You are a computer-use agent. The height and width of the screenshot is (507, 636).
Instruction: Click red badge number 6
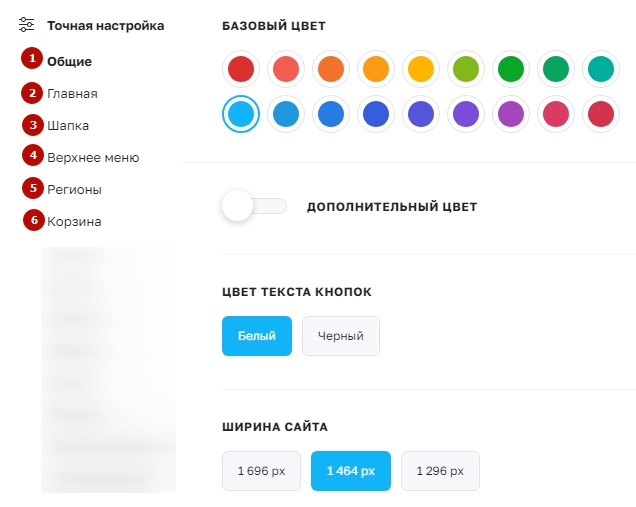34,220
